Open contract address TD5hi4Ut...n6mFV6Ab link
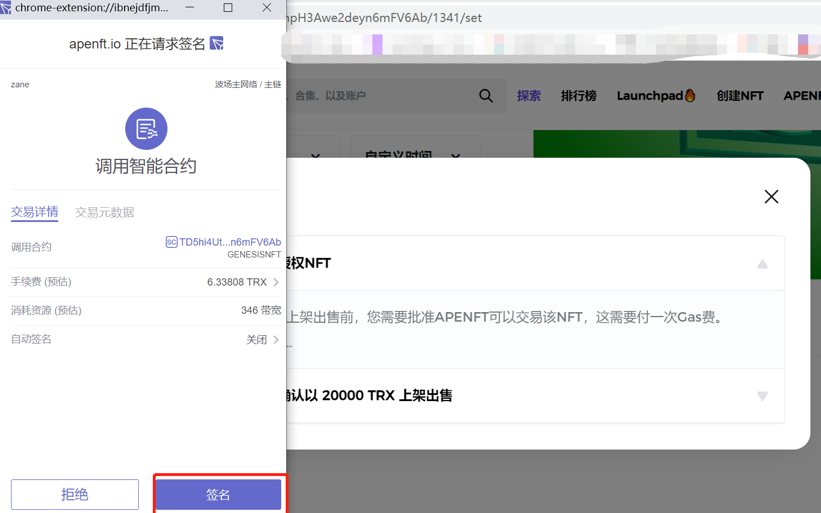The image size is (821, 513). tap(230, 242)
